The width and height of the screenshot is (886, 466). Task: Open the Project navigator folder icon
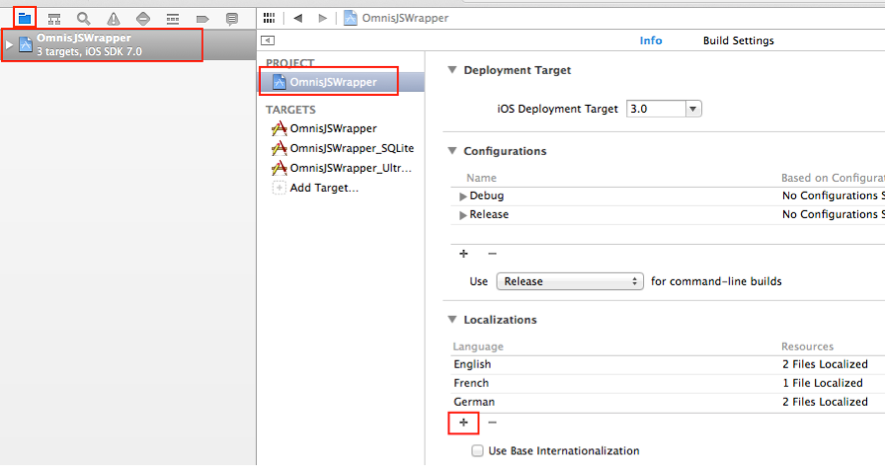(24, 19)
